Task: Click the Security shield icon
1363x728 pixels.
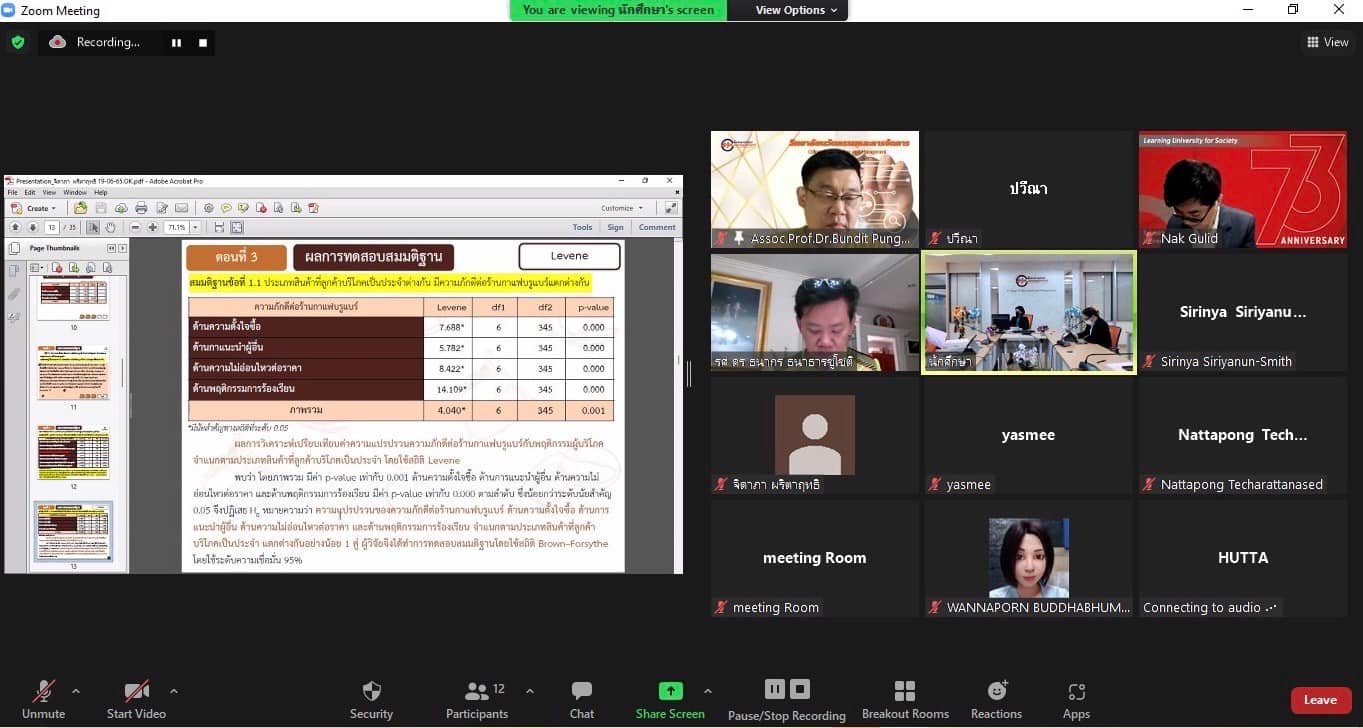Action: 371,692
